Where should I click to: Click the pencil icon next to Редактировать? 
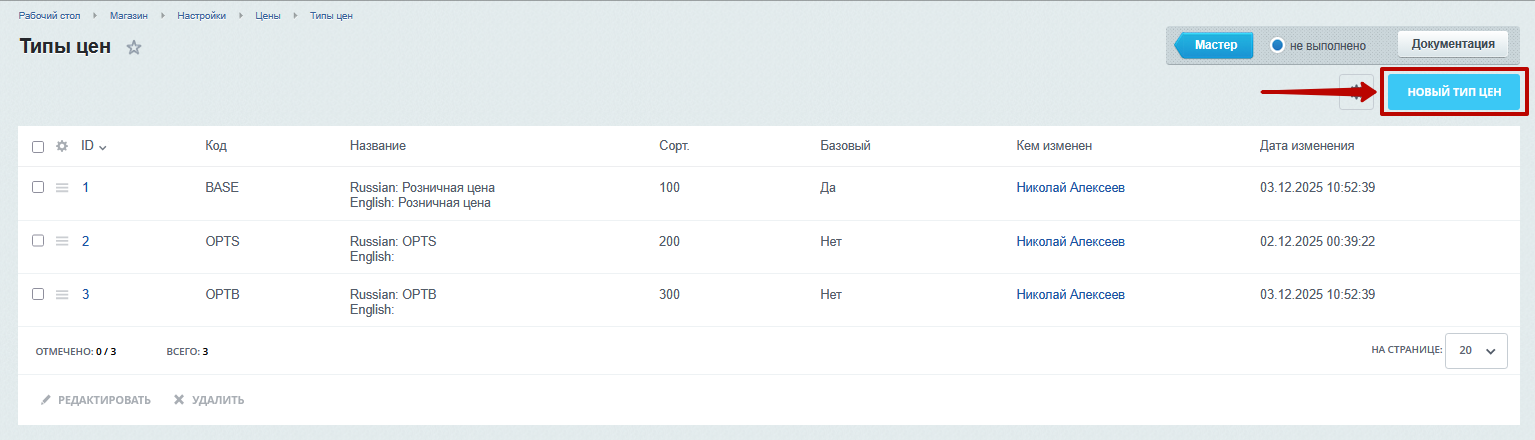click(x=45, y=400)
